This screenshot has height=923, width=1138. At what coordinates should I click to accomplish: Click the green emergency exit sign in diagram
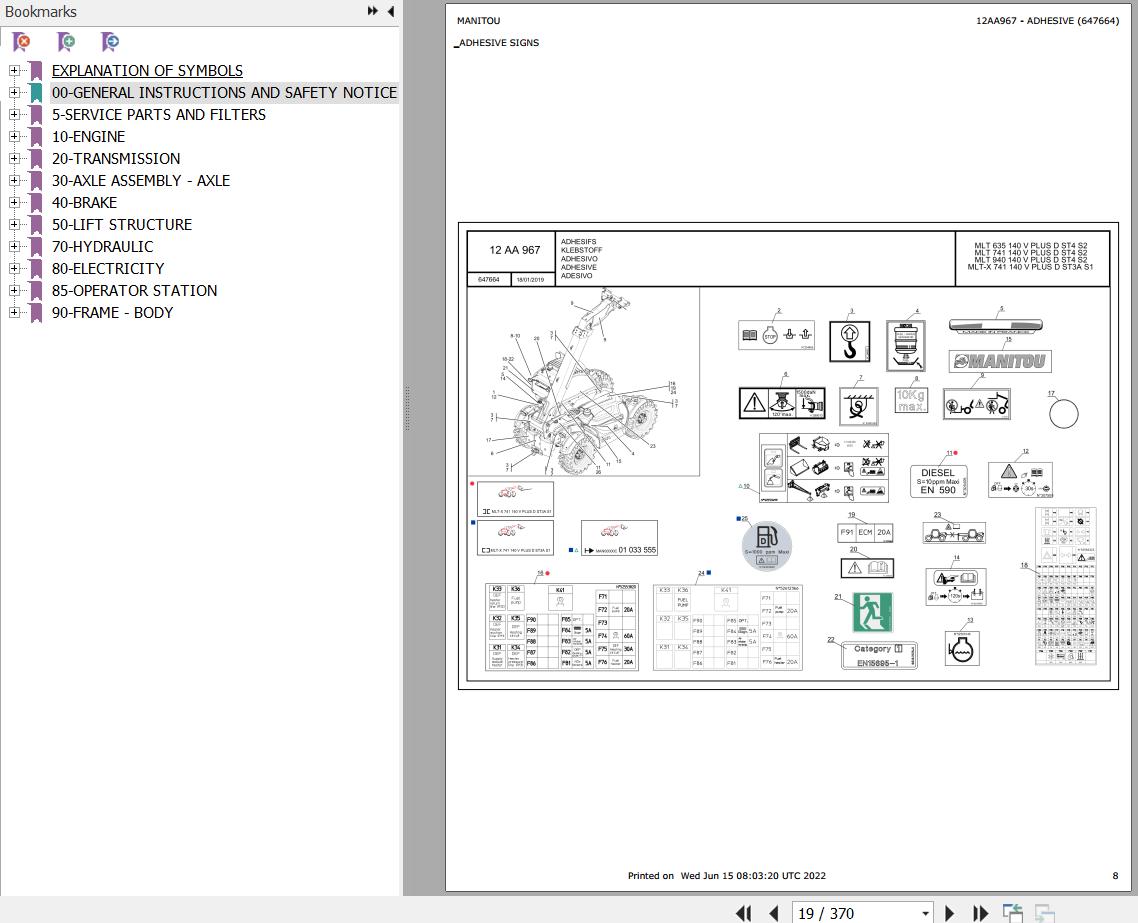(872, 612)
